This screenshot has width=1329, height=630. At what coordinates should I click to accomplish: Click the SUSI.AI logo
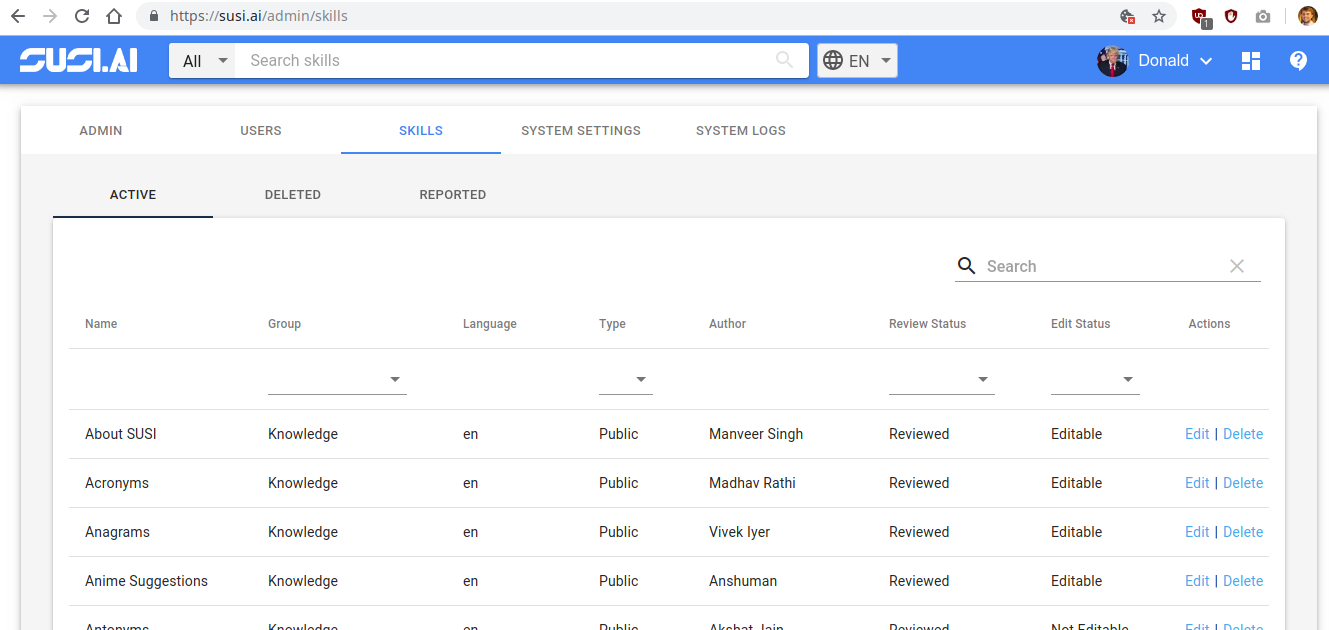pos(78,59)
